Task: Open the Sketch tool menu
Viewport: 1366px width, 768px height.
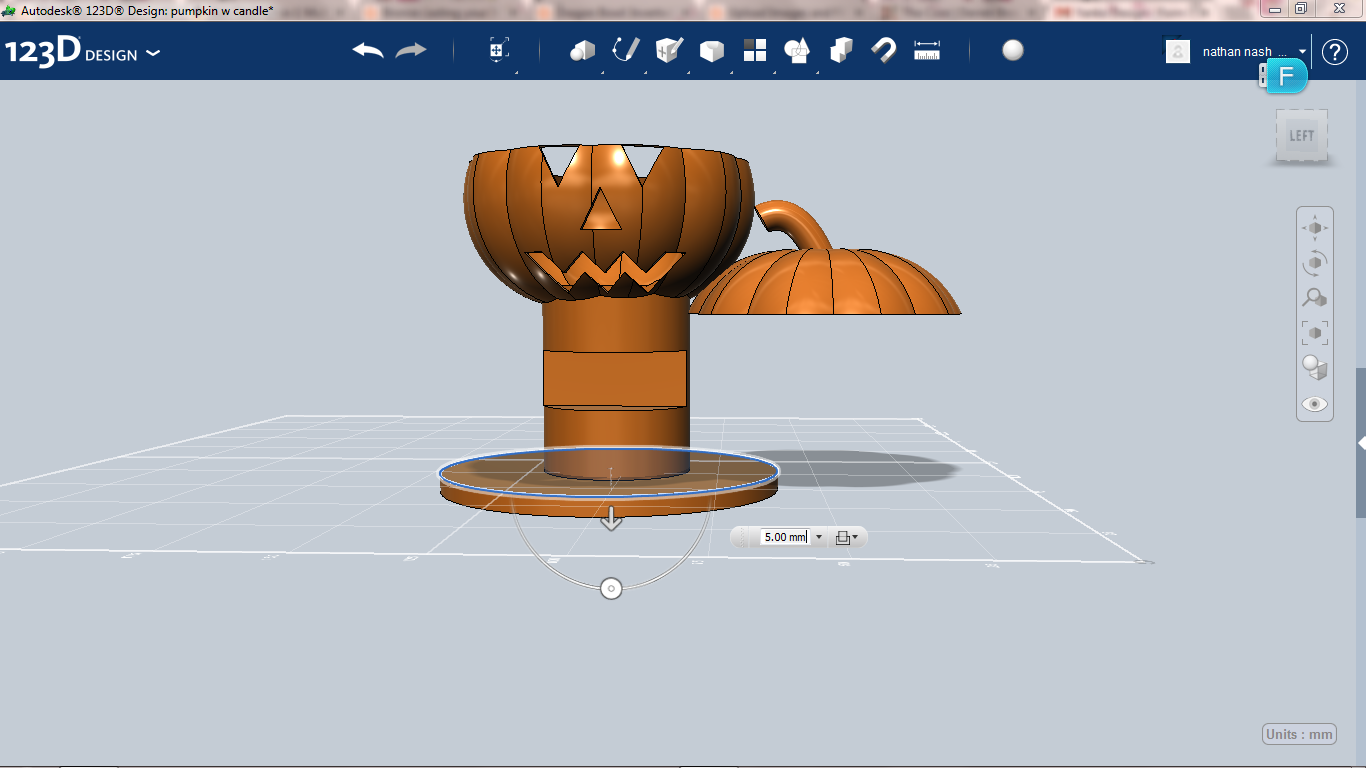Action: point(626,50)
